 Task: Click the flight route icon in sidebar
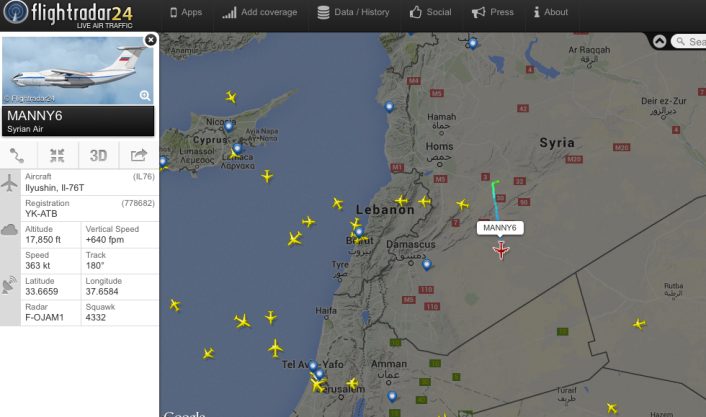click(x=17, y=155)
